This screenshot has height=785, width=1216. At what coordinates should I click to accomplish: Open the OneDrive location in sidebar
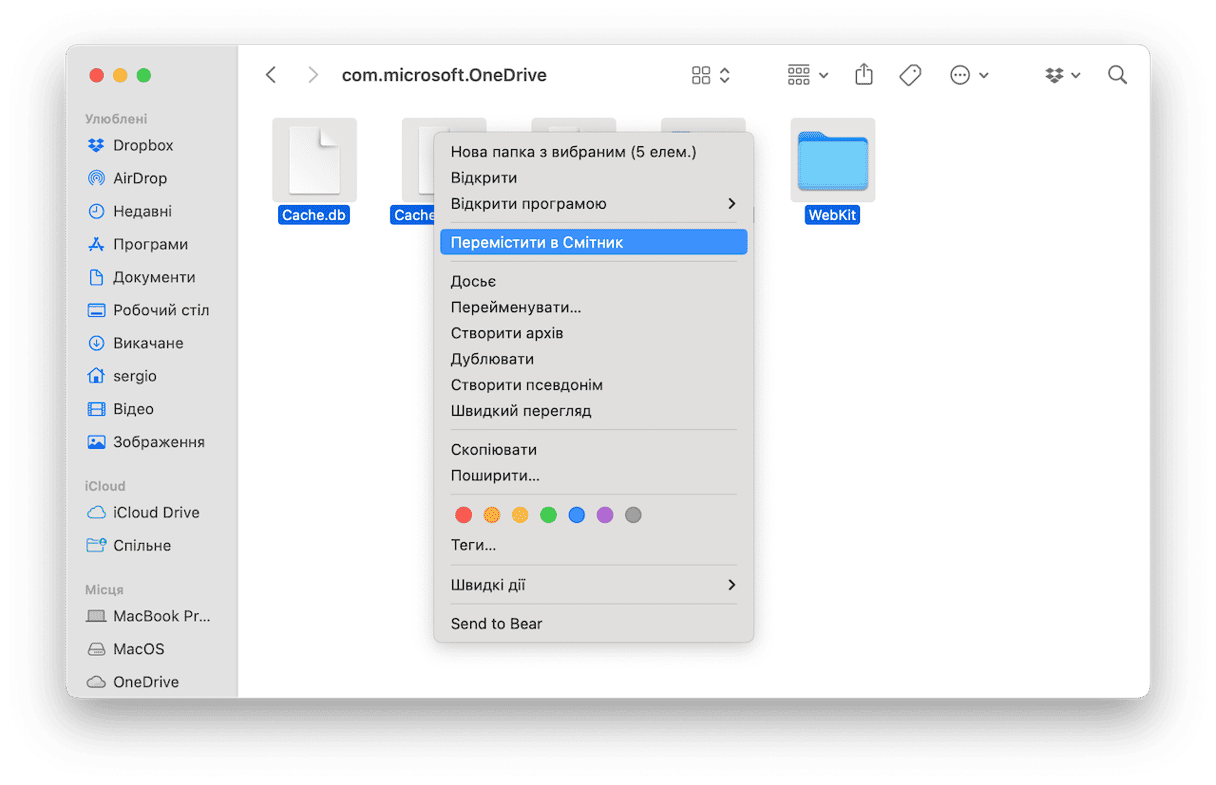(145, 682)
